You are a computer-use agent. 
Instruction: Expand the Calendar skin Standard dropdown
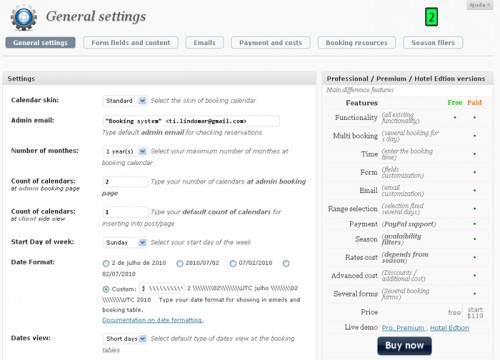[125, 101]
